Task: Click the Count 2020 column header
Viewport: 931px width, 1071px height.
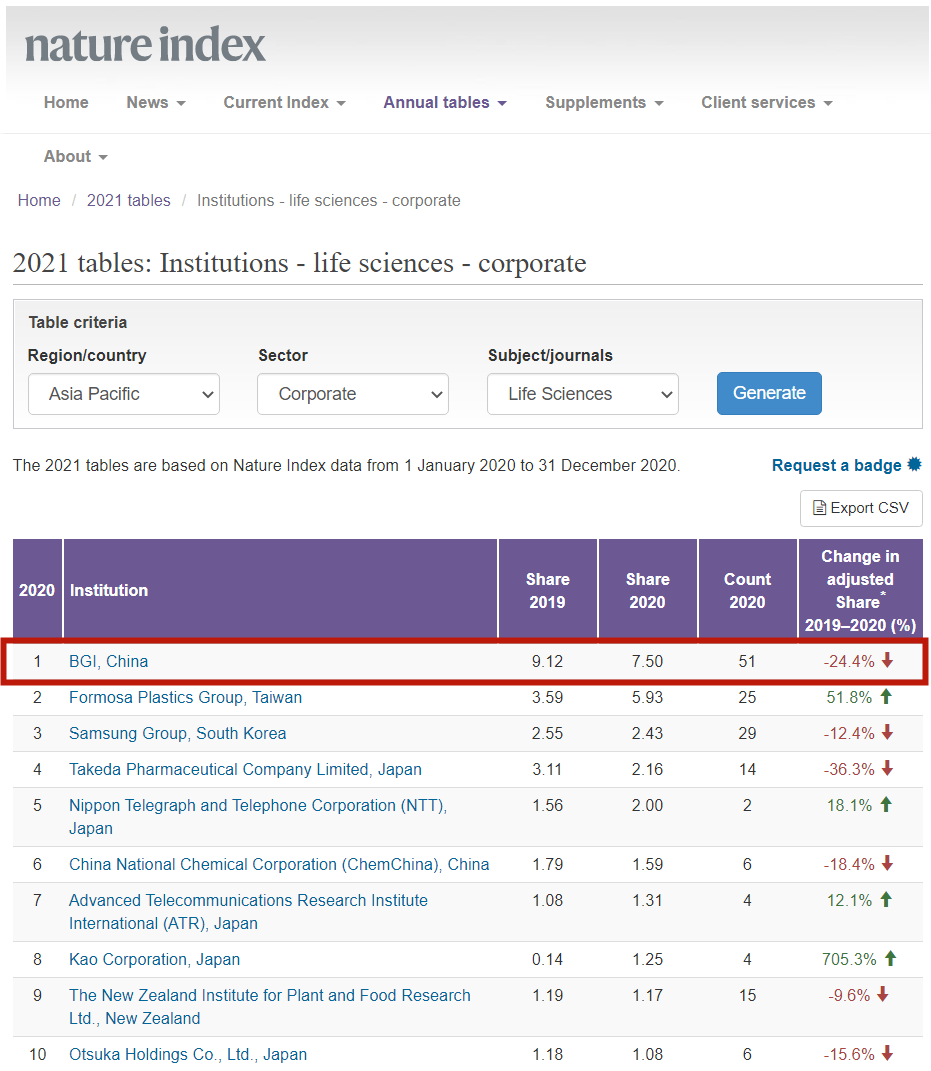Action: [747, 590]
